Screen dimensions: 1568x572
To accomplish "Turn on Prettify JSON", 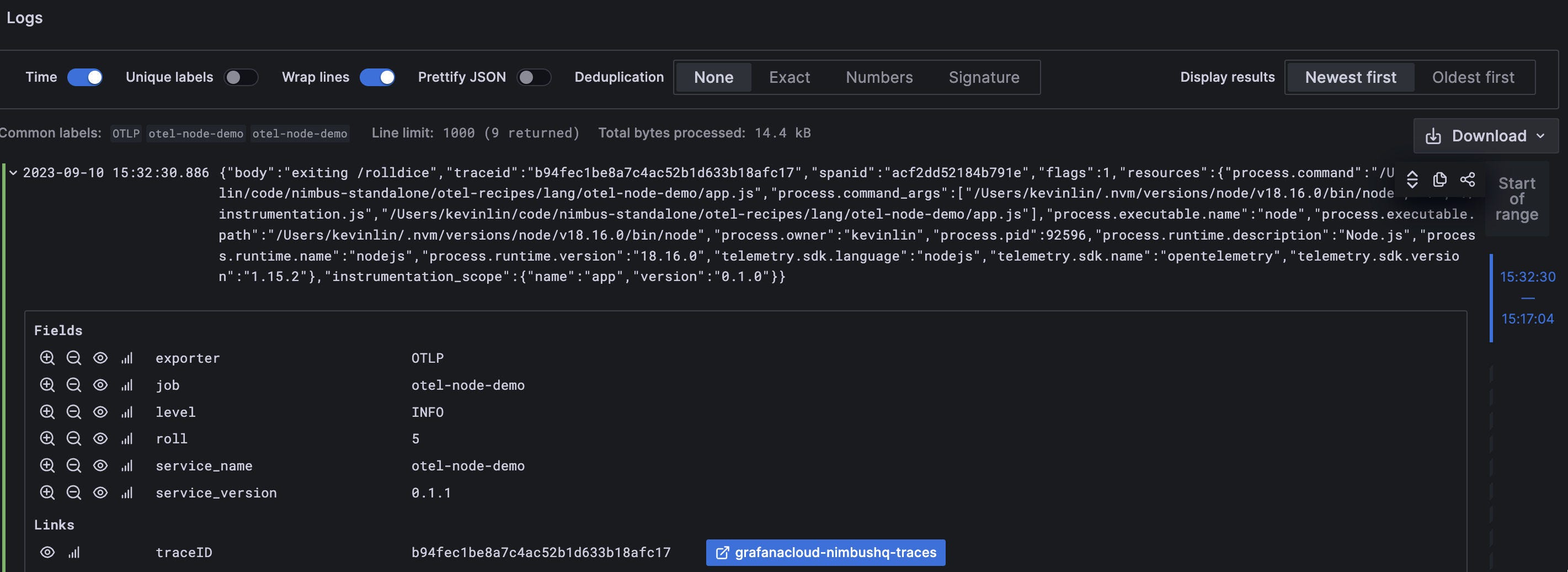I will click(x=535, y=77).
